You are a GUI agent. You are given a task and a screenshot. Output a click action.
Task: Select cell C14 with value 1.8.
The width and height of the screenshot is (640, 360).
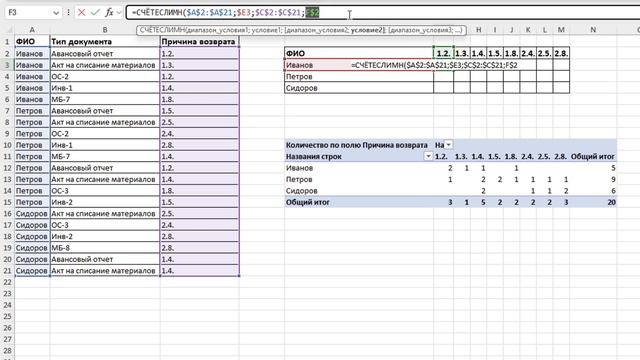point(199,191)
